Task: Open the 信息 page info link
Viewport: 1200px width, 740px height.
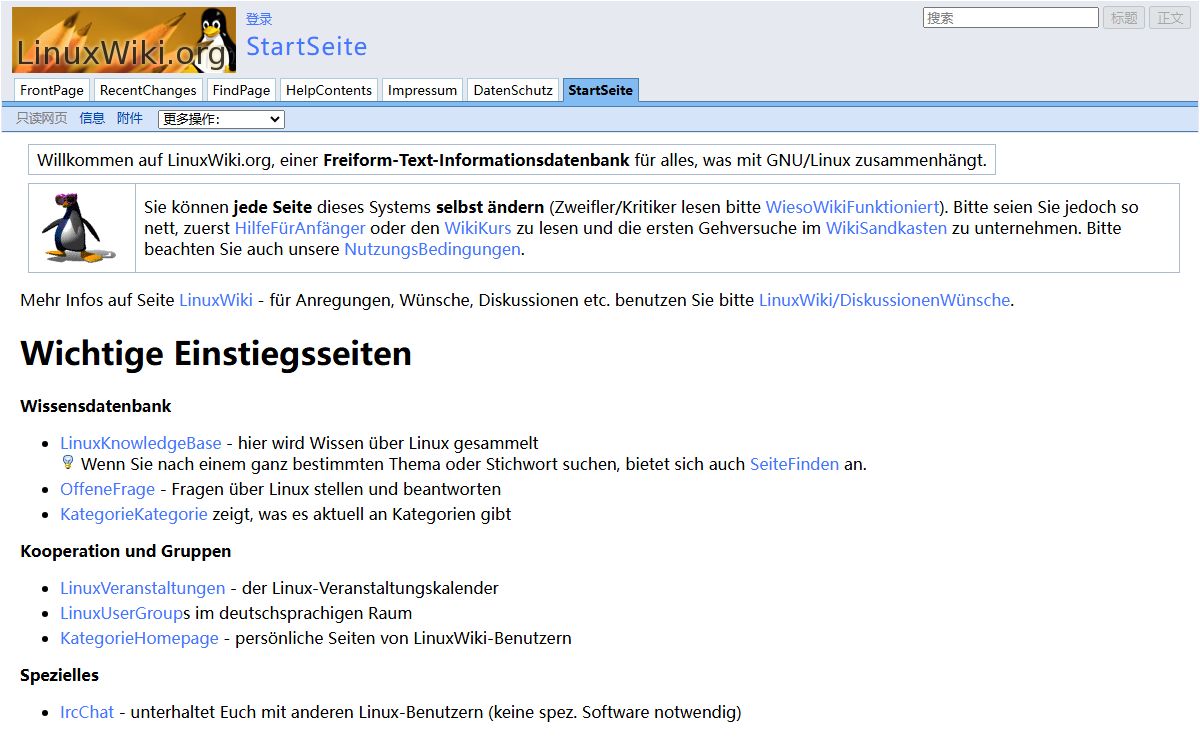Action: click(92, 118)
